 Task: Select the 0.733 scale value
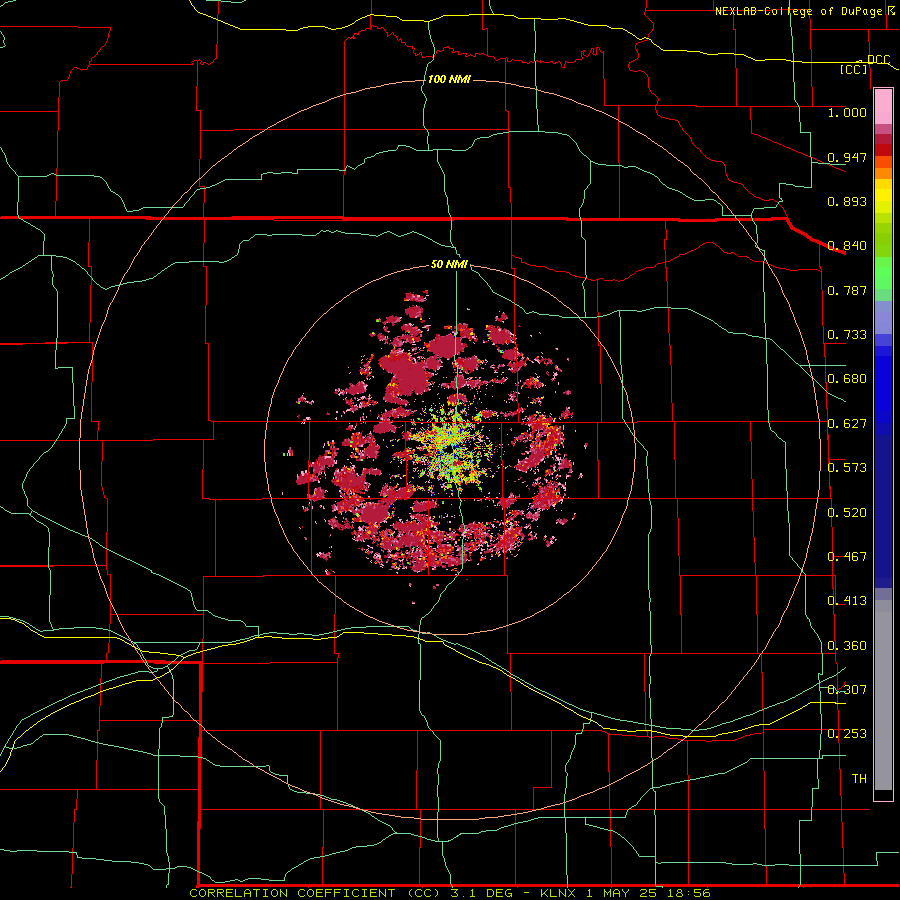pos(847,335)
